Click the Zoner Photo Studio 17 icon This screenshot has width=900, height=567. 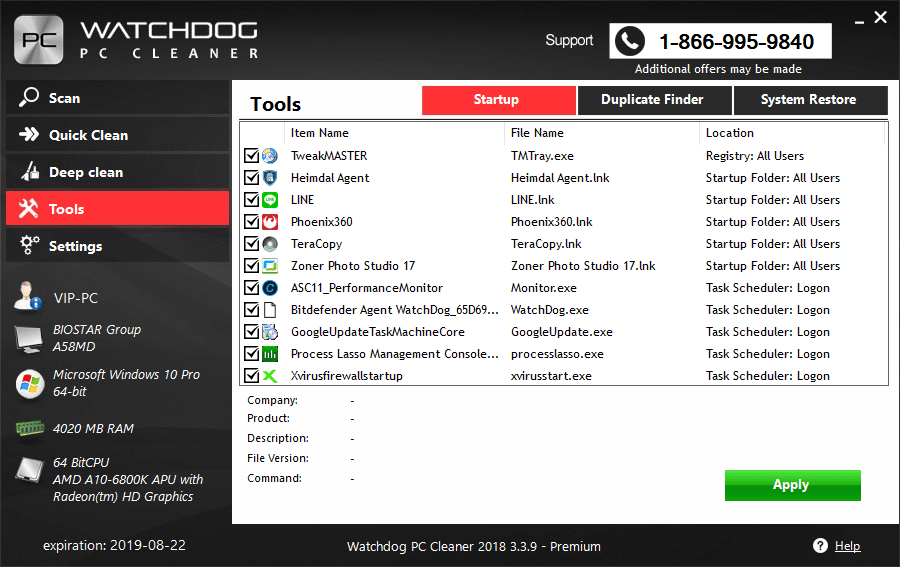[x=270, y=266]
